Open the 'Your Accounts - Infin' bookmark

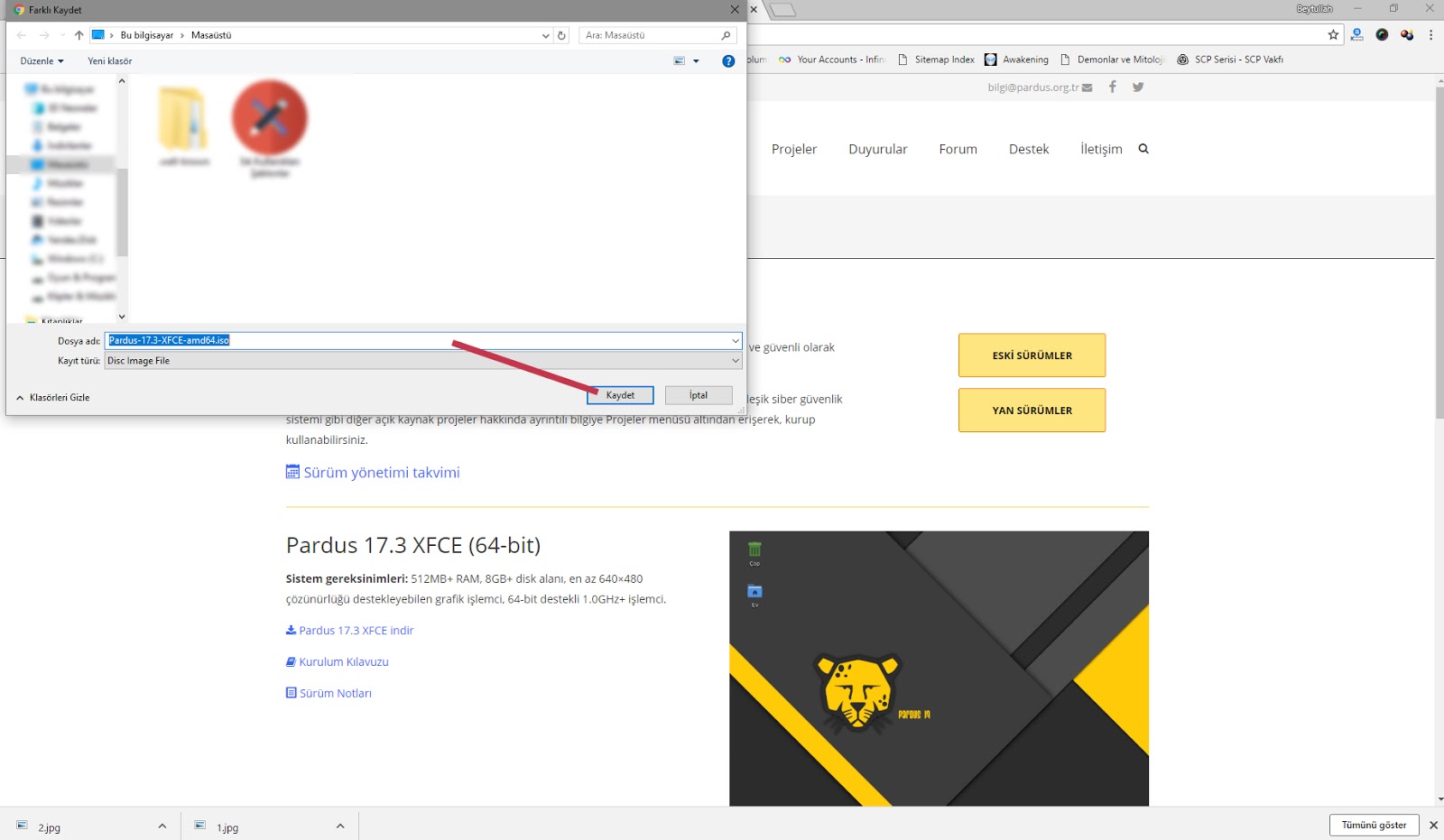coord(832,60)
